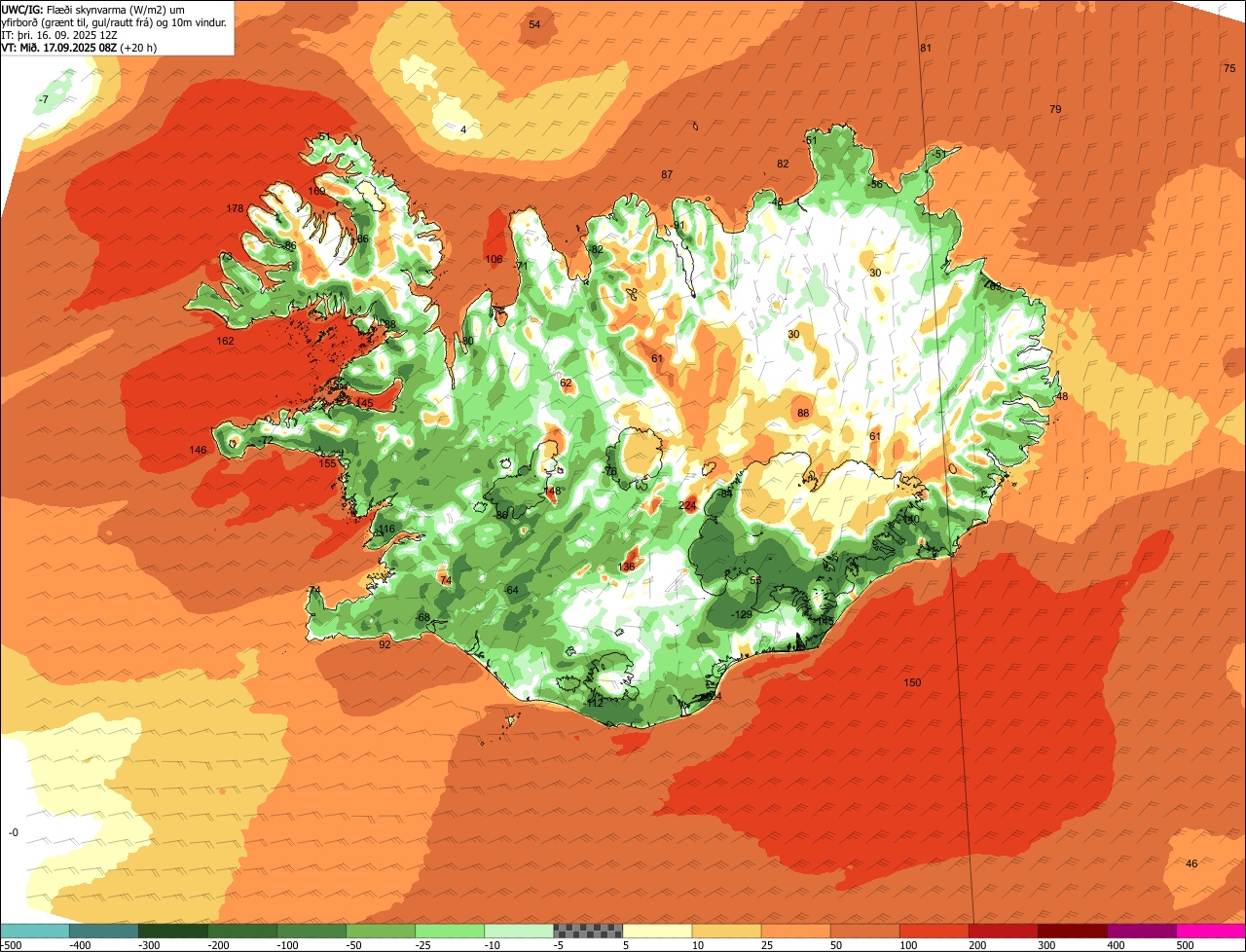Click the map value '-64' in south Iceland
This screenshot has width=1246, height=952.
click(511, 591)
